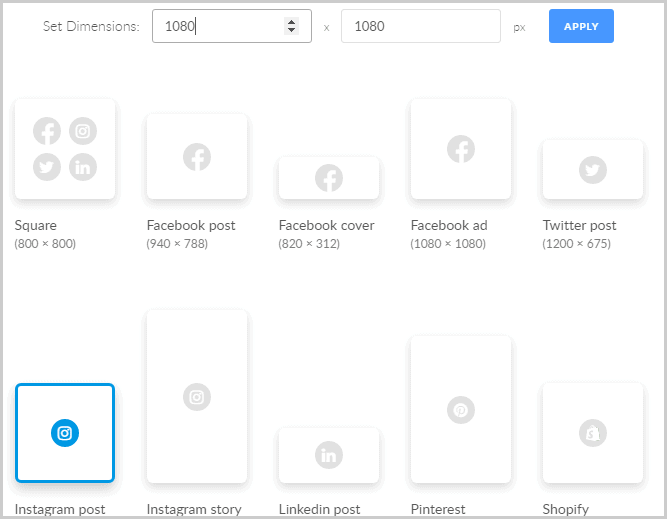Select the Facebook cover icon preset
Screen dimensions: 667x519
[329, 178]
